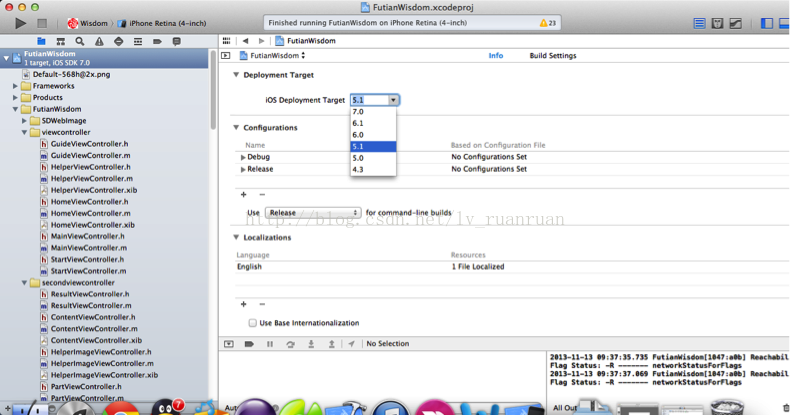This screenshot has height=416, width=790.
Task: Collapse the secondviewcontroller folder
Action: tap(24, 283)
